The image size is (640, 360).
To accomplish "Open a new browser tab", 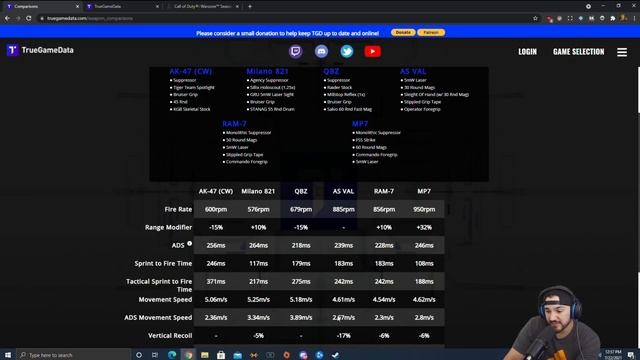I will [250, 6].
